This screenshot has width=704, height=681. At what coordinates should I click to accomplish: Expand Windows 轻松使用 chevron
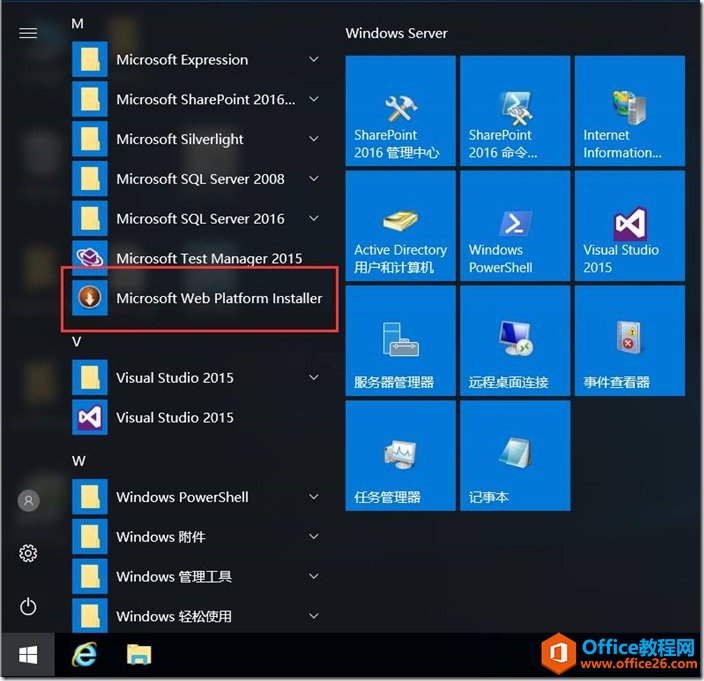coord(314,616)
